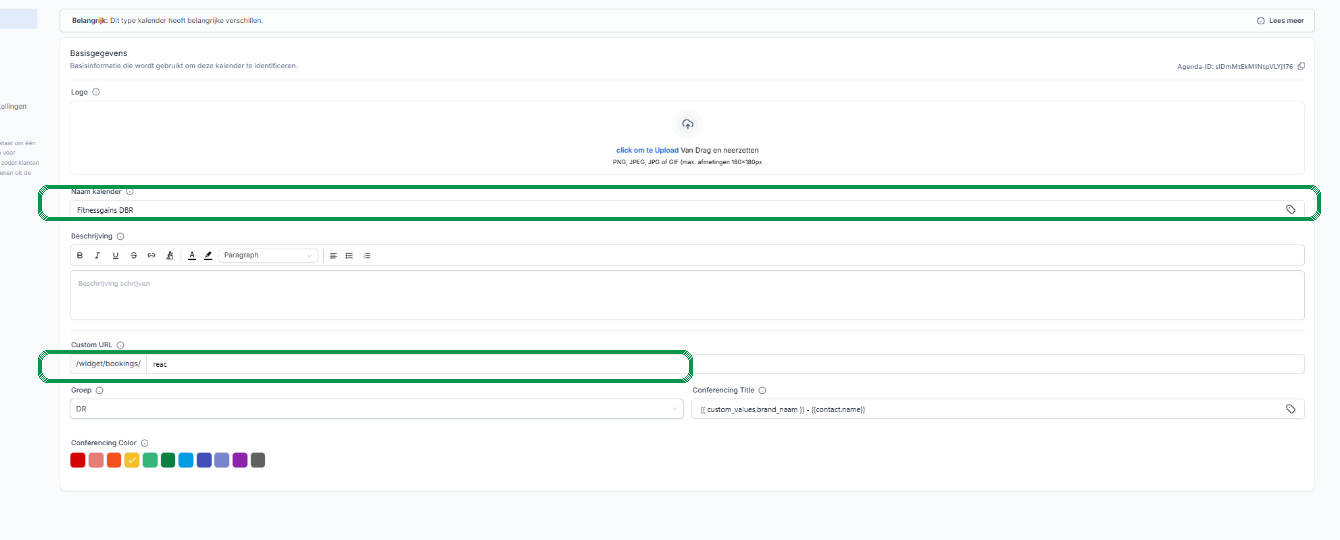Insert a link via the editor toolbar
1340x540 pixels.
151,255
